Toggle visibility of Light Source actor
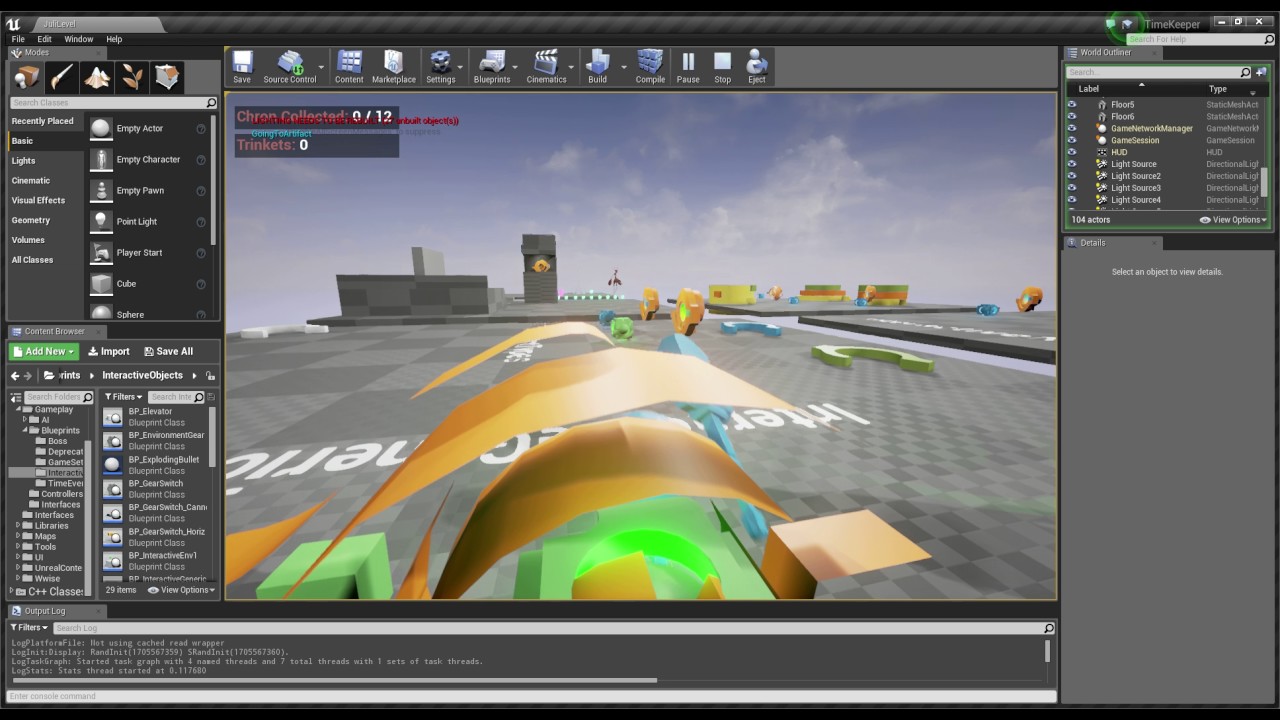The image size is (1280, 720). tap(1072, 164)
